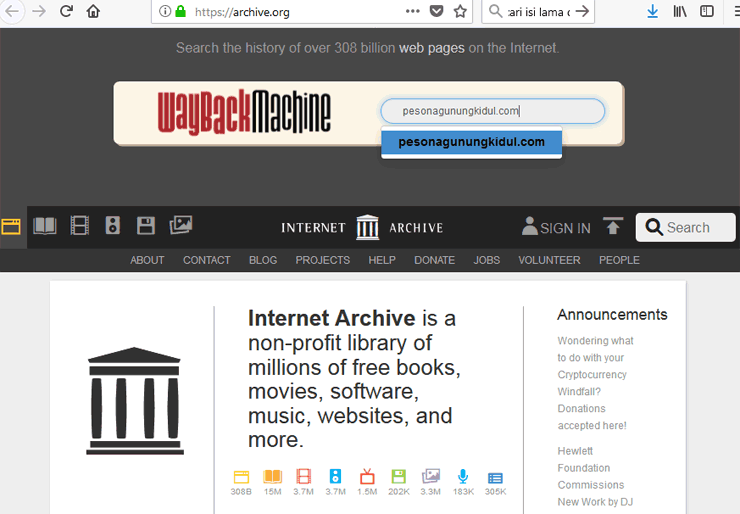Open the Cryptocurrency Windfall donations announcement
The image size is (740, 514).
coord(595,383)
